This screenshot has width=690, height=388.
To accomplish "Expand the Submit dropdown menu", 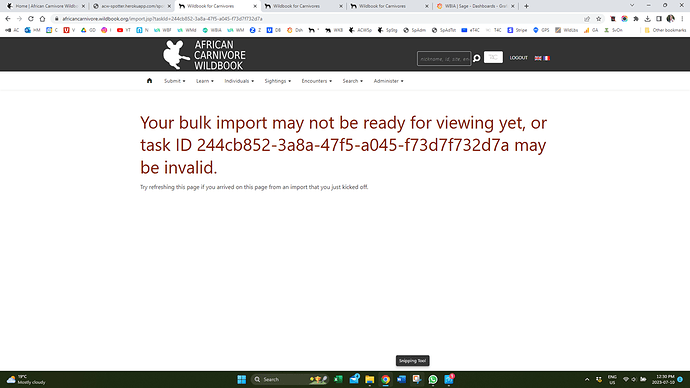I will (x=175, y=81).
